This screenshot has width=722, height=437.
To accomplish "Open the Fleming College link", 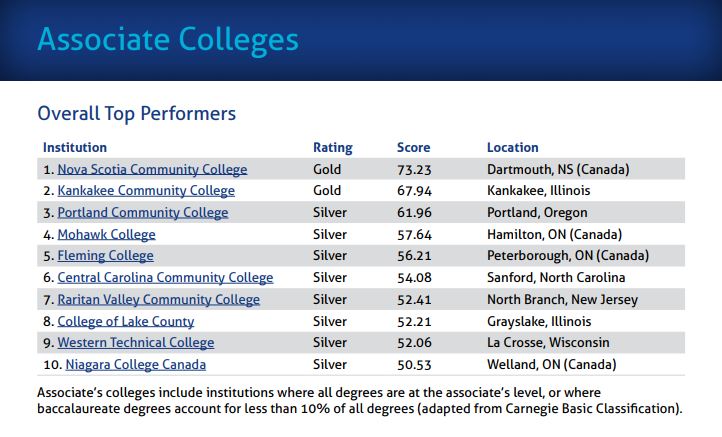I will pos(104,256).
